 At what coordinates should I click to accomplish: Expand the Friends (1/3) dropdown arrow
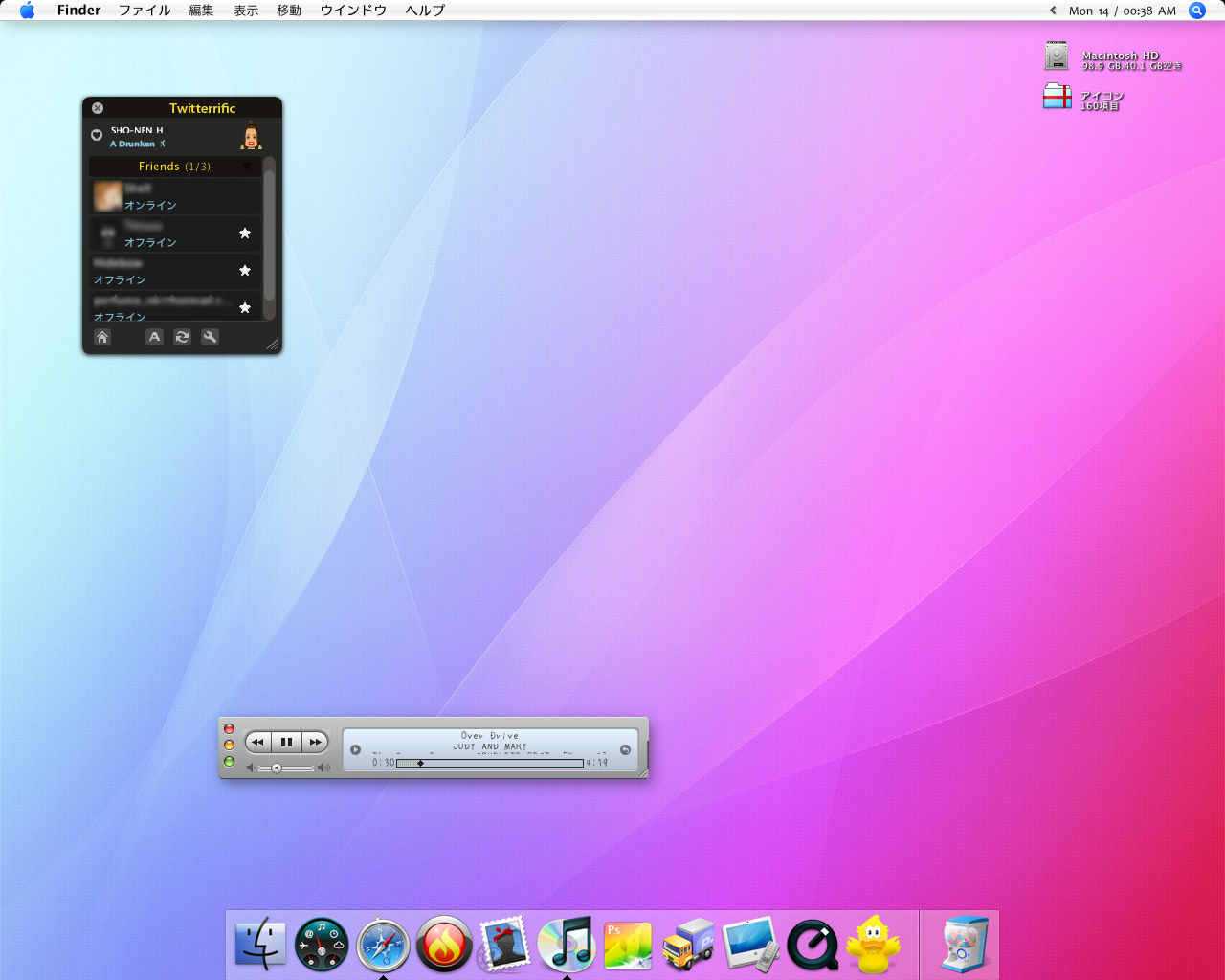coord(247,167)
